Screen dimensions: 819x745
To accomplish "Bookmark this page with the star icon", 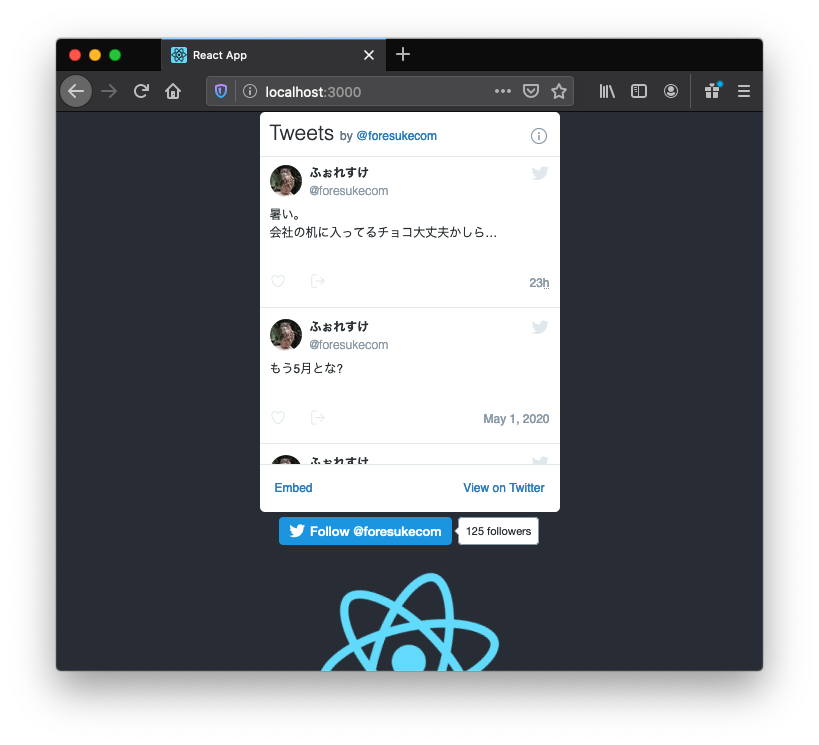I will pyautogui.click(x=559, y=91).
